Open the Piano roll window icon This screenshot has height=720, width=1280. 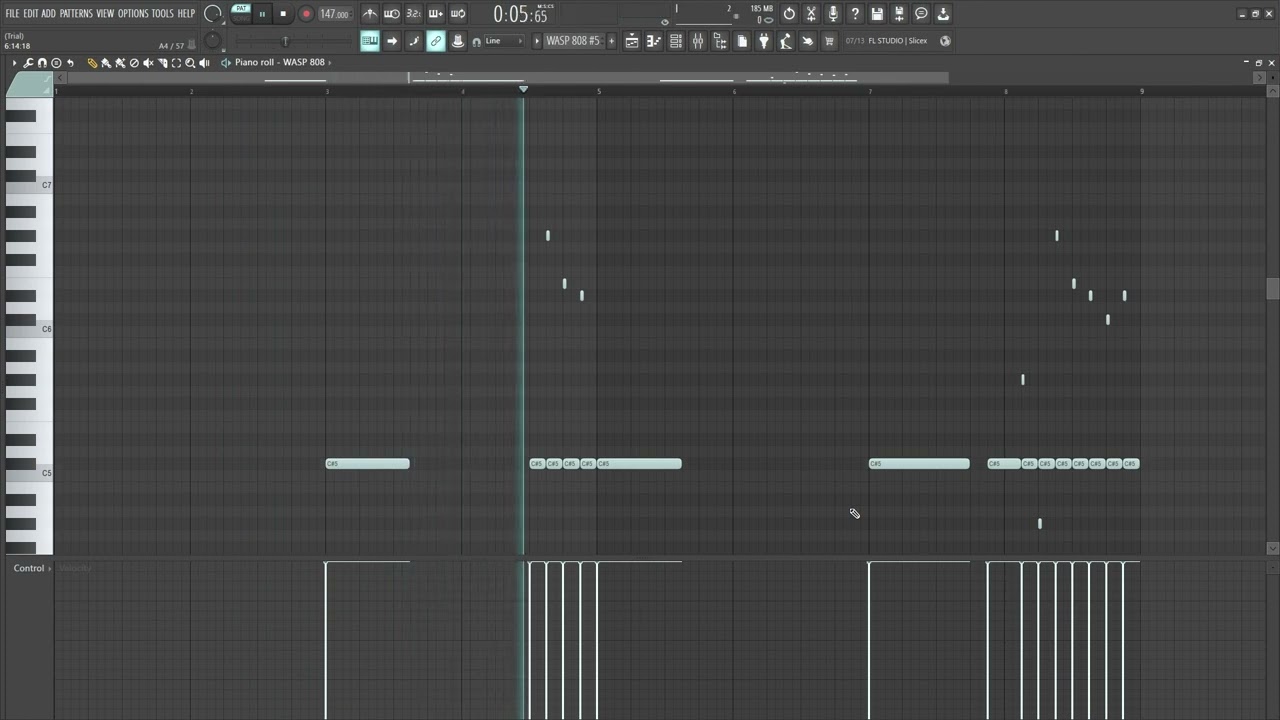pos(654,41)
